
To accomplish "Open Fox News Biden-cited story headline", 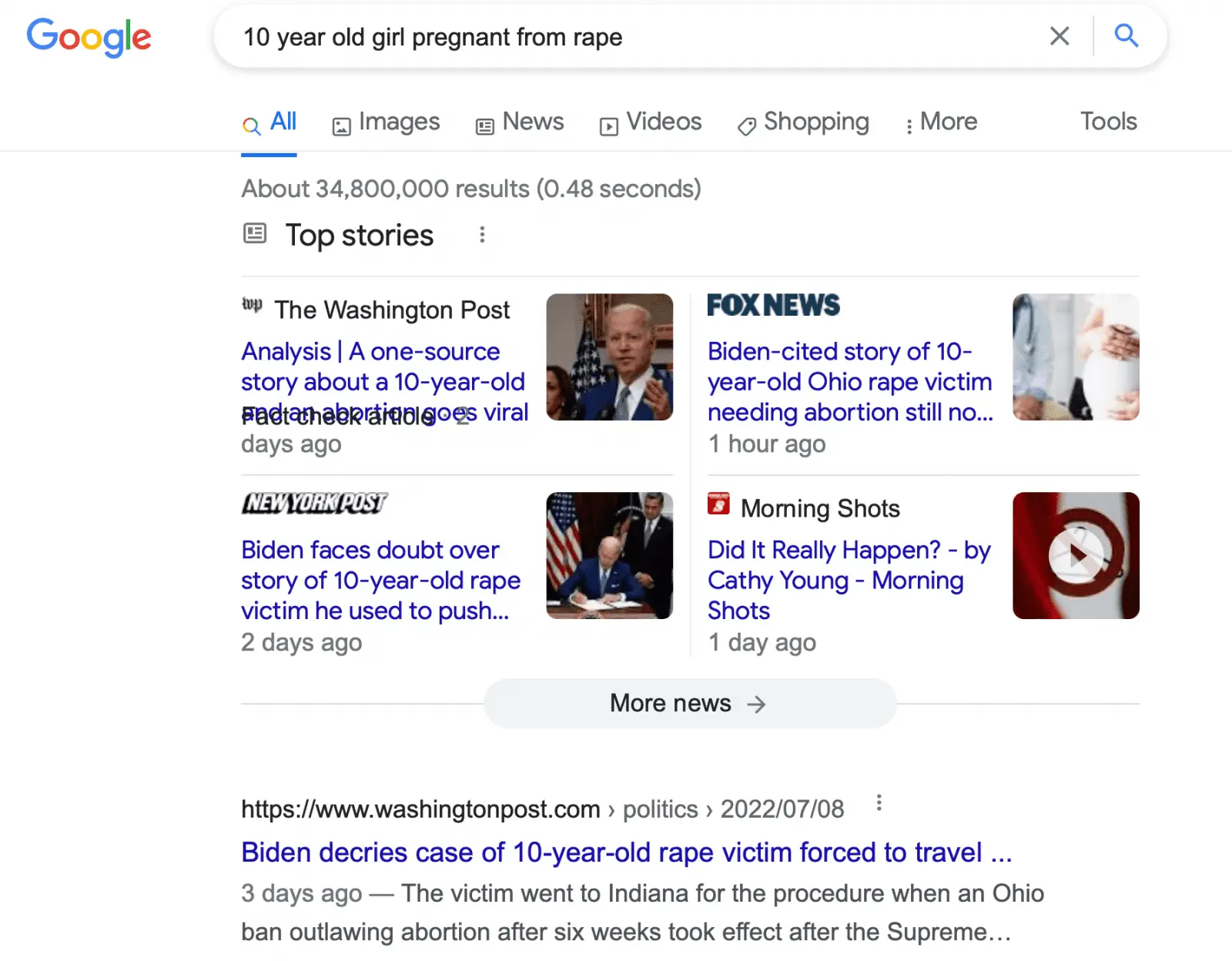I will [x=849, y=382].
